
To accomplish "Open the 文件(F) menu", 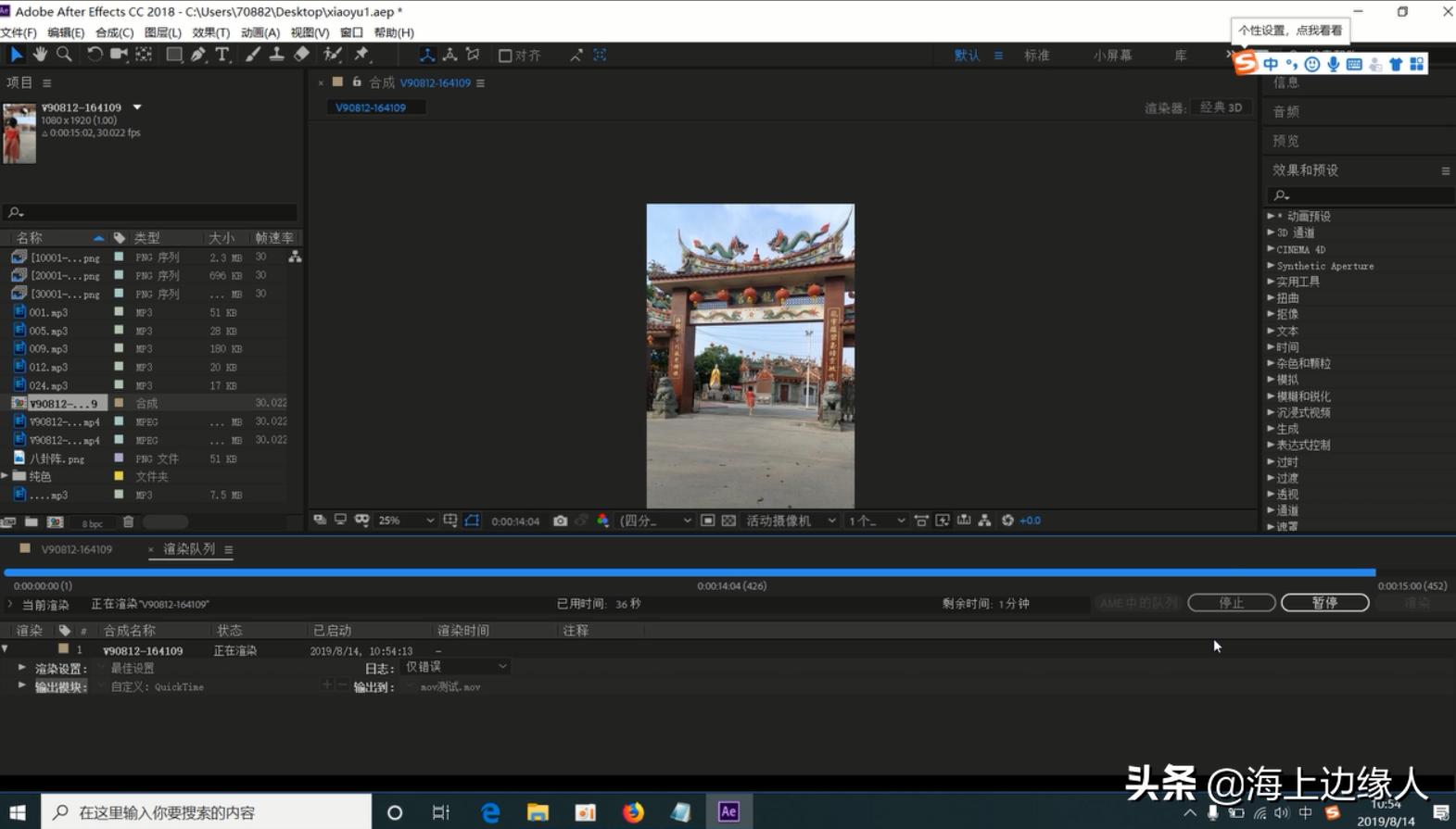I will (19, 32).
